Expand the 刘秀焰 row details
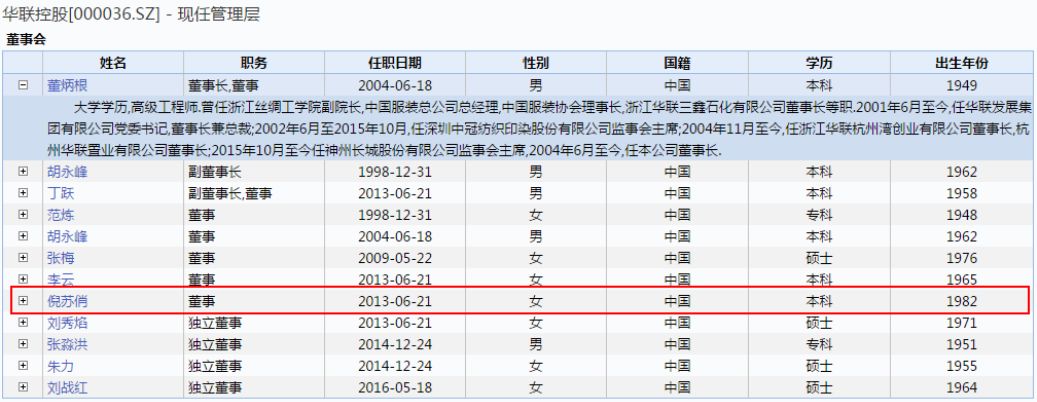Screen dimensions: 1037x402 coord(23,323)
